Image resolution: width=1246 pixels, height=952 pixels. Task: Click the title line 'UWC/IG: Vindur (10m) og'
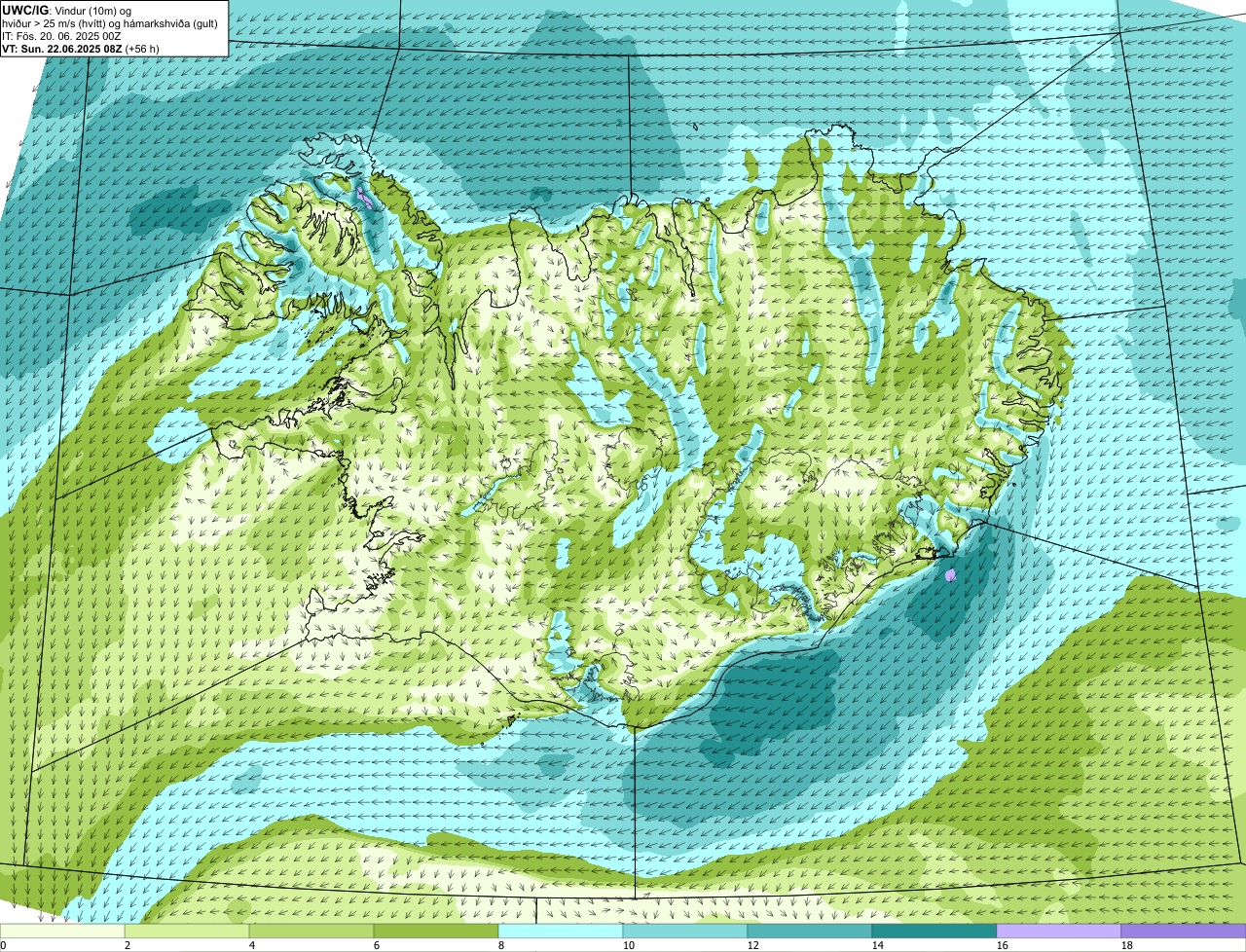click(67, 10)
